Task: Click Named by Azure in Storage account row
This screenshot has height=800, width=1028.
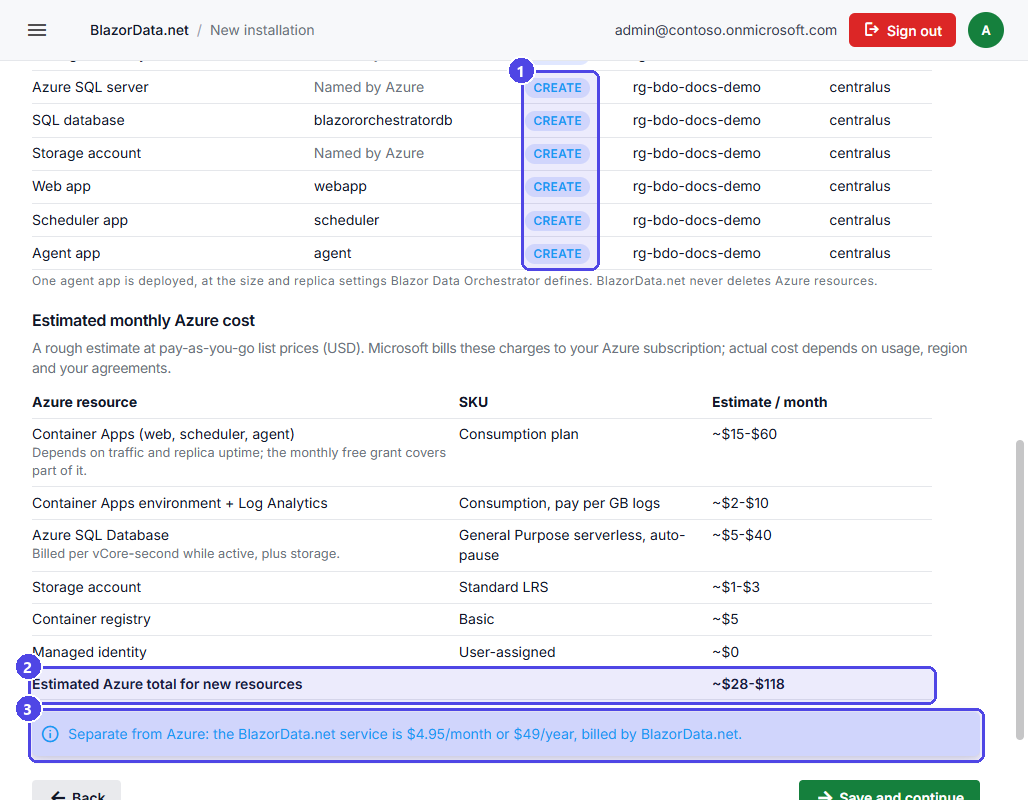Action: point(368,153)
